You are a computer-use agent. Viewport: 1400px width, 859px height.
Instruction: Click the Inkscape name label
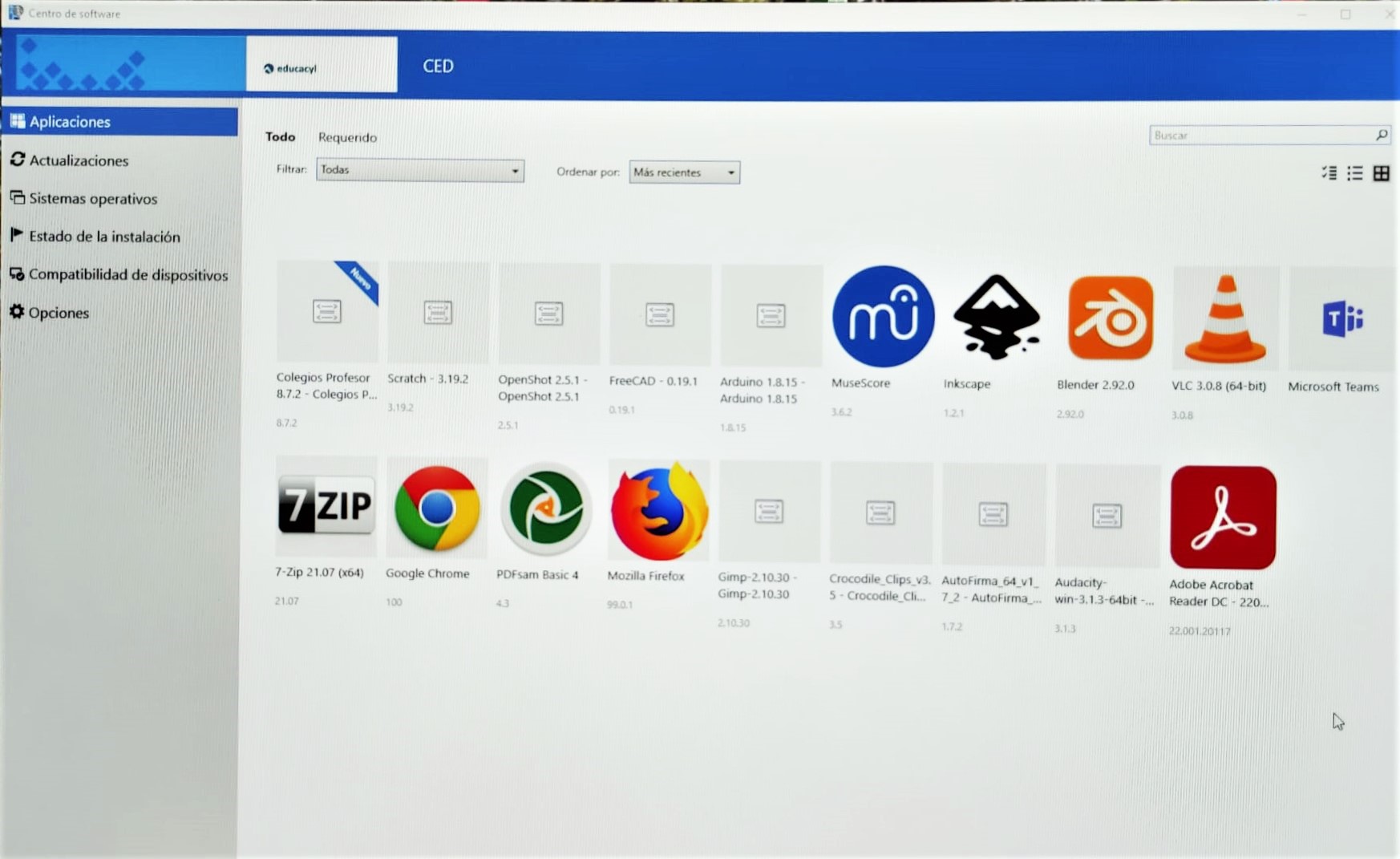(967, 383)
